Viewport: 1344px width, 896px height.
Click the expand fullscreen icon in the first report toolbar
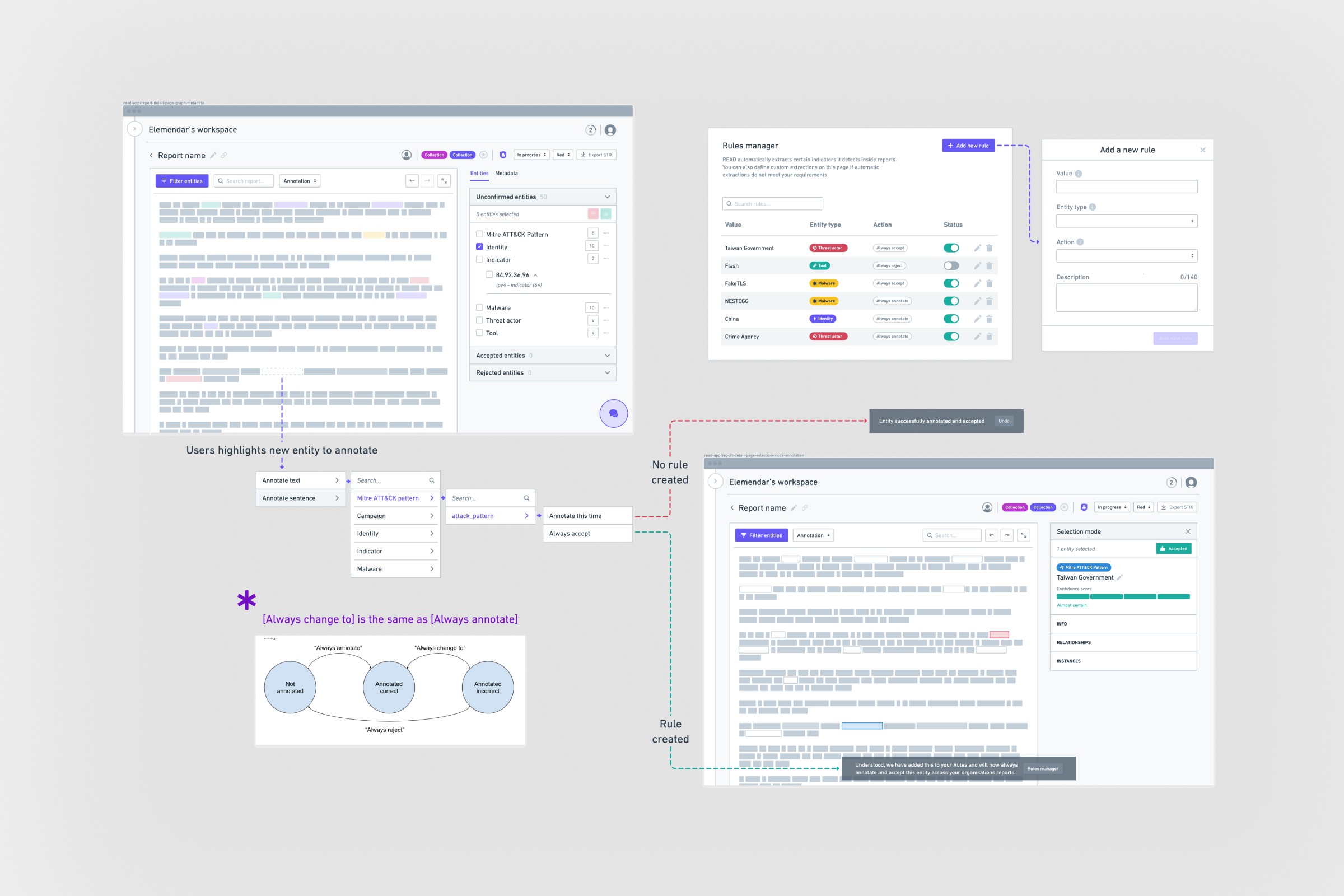[444, 181]
